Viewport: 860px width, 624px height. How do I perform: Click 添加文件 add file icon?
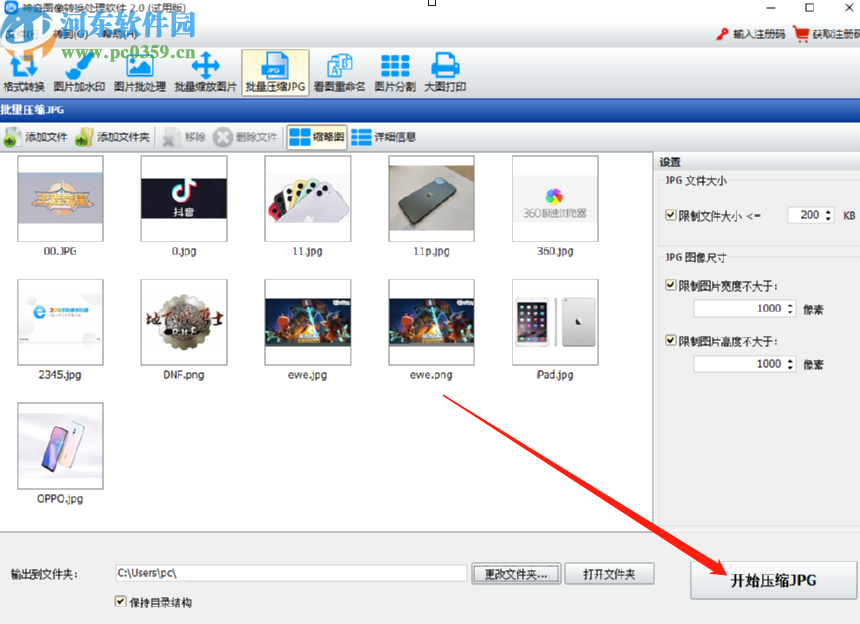(x=10, y=137)
